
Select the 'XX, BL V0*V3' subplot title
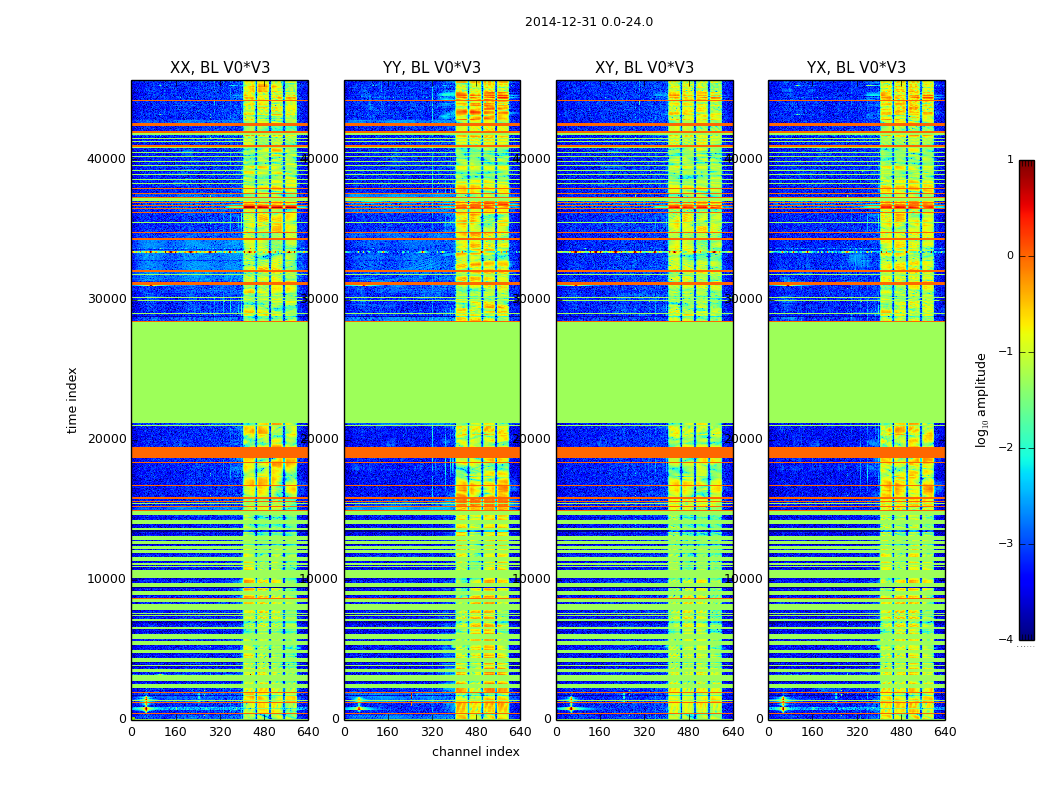[x=220, y=68]
